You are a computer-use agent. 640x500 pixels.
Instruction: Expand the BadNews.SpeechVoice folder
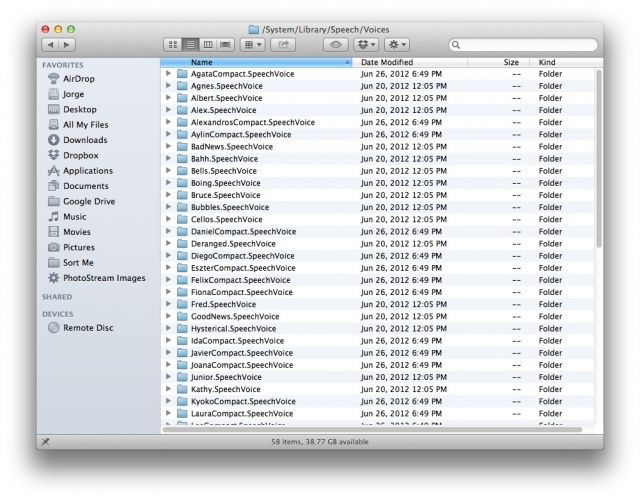(x=168, y=146)
